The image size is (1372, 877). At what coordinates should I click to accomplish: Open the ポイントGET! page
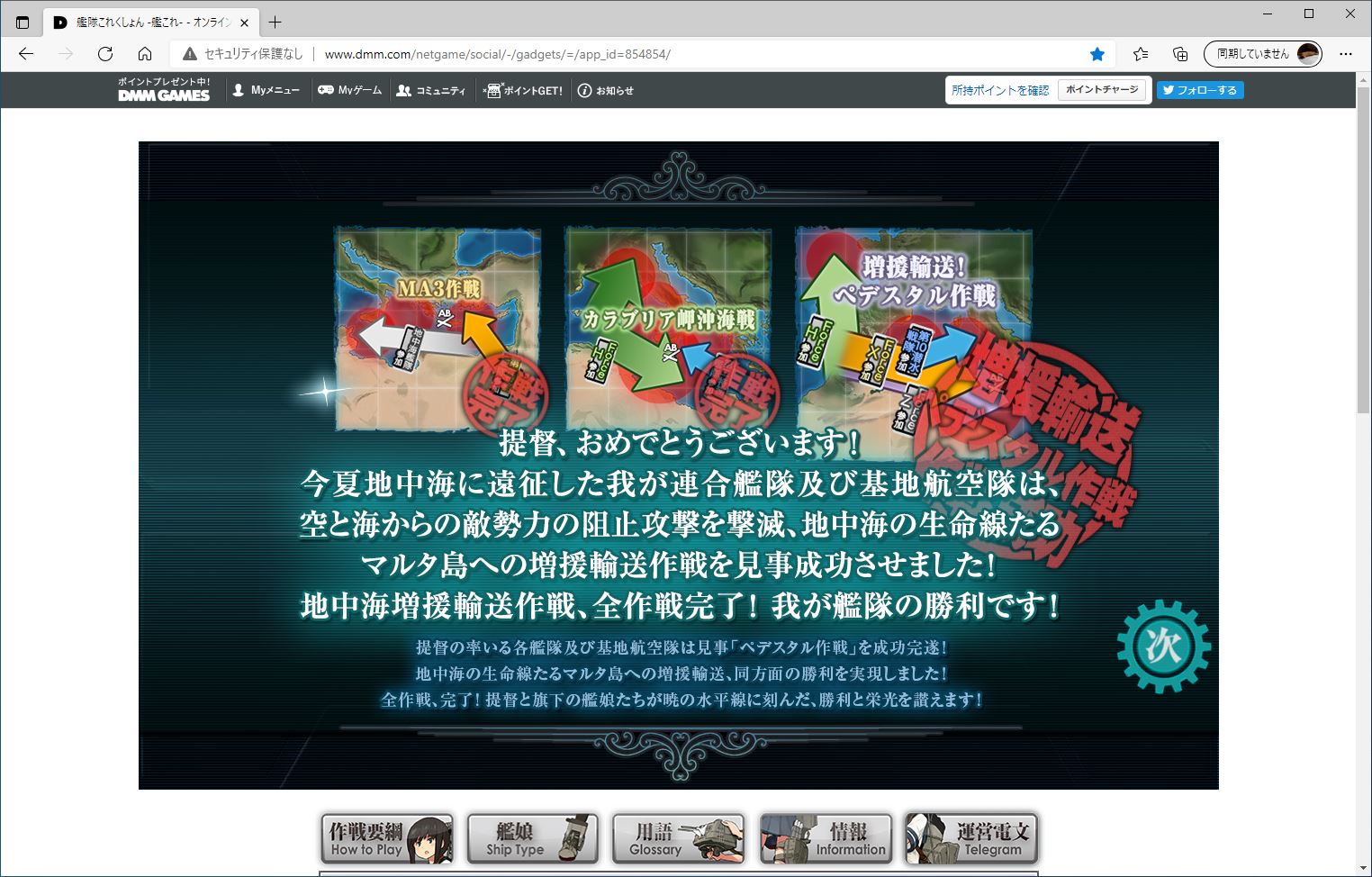(523, 90)
